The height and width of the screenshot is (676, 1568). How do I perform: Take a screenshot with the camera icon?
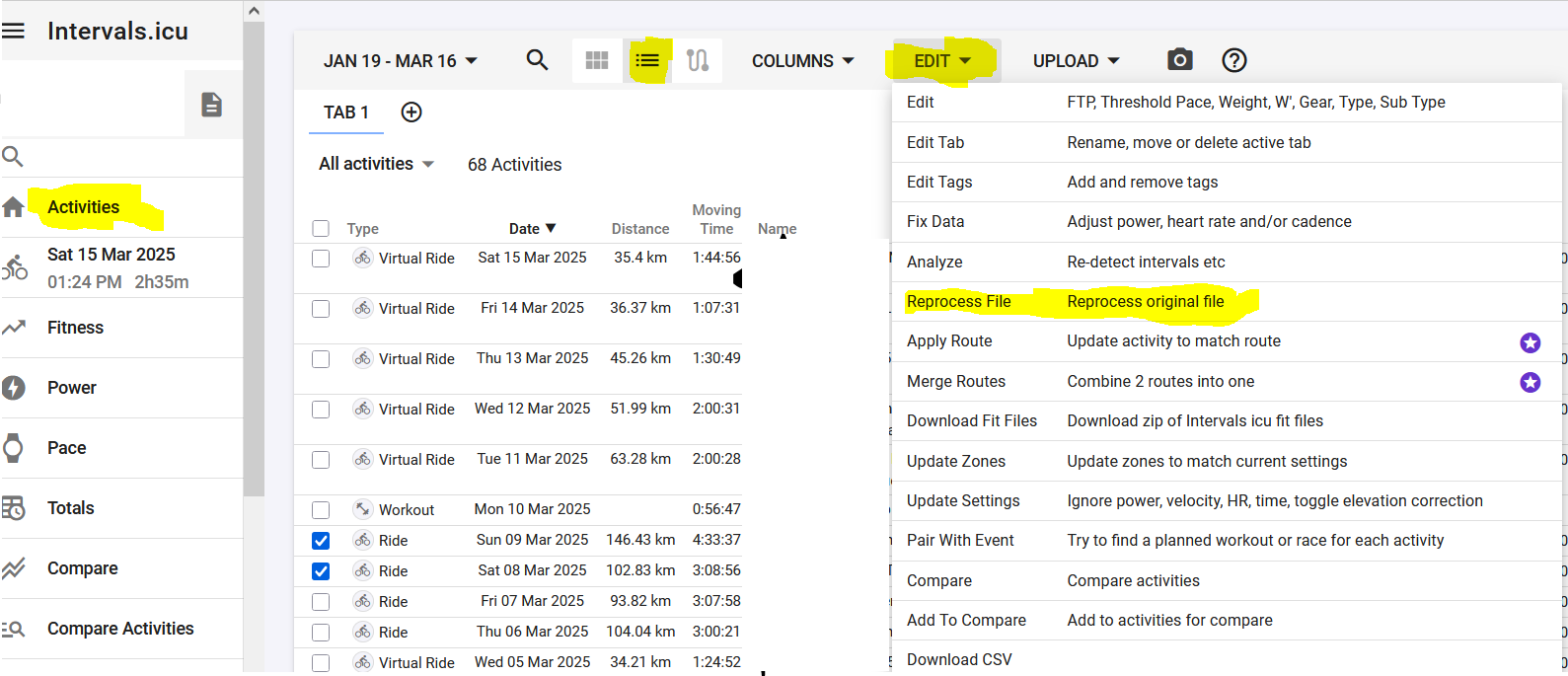[x=1179, y=60]
